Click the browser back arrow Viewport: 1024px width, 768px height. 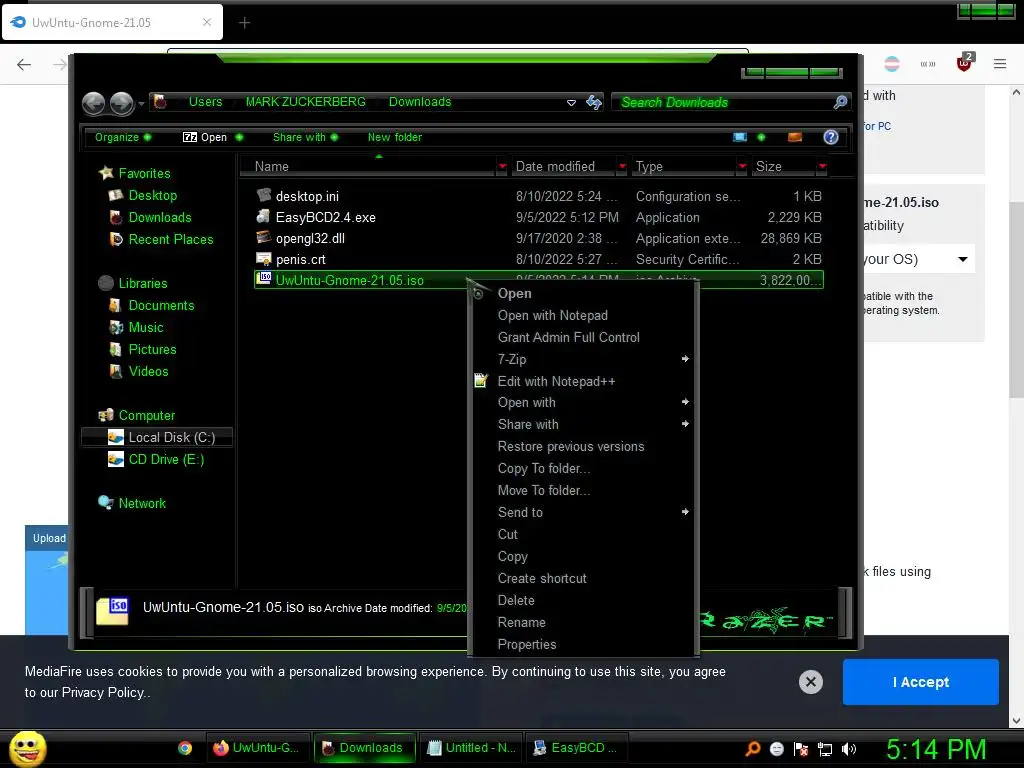pos(24,64)
